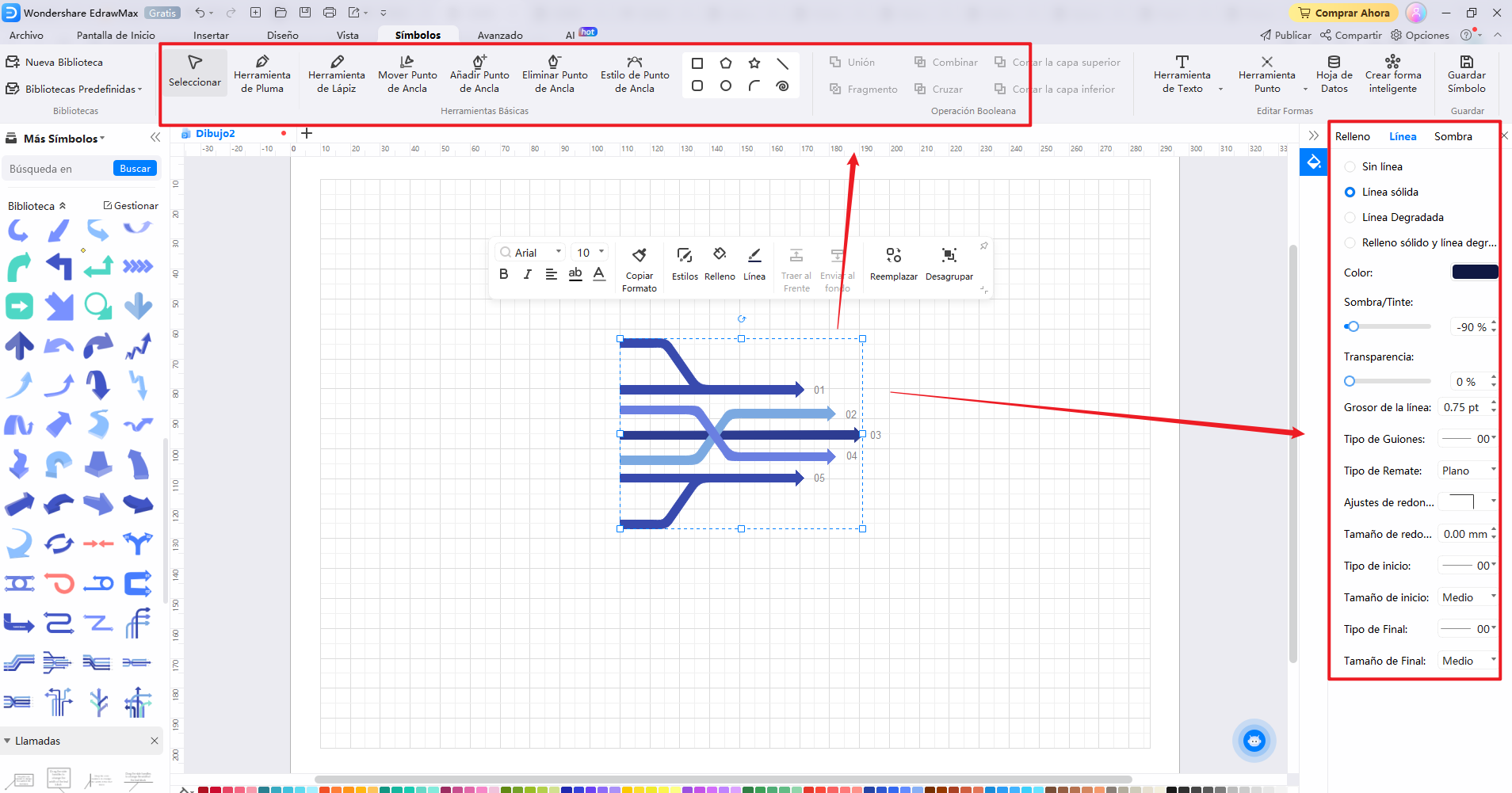
Task: Open the Avanzado ribbon tab
Action: click(499, 35)
